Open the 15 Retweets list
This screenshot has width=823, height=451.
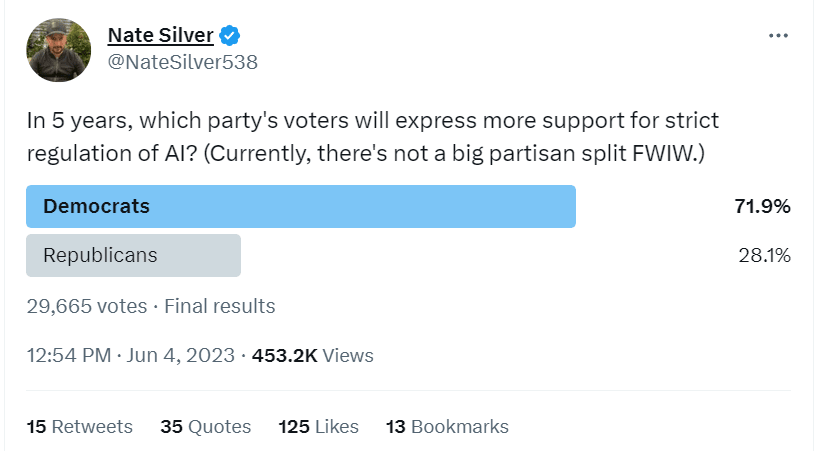[80, 427]
